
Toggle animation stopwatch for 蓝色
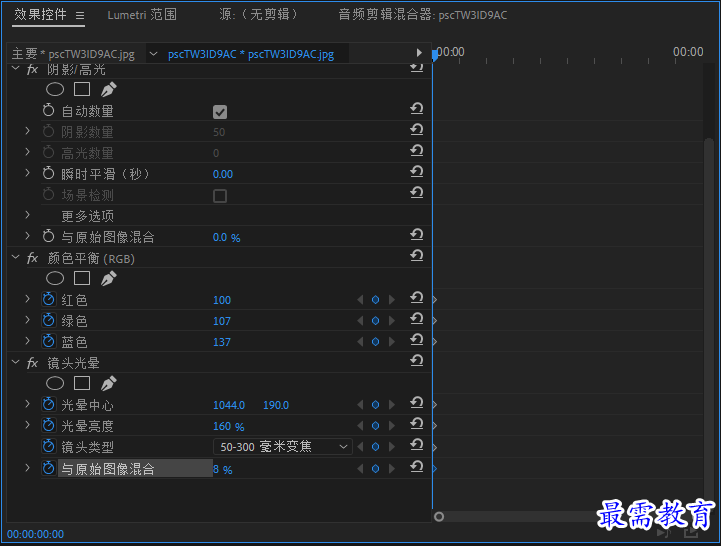[x=48, y=341]
